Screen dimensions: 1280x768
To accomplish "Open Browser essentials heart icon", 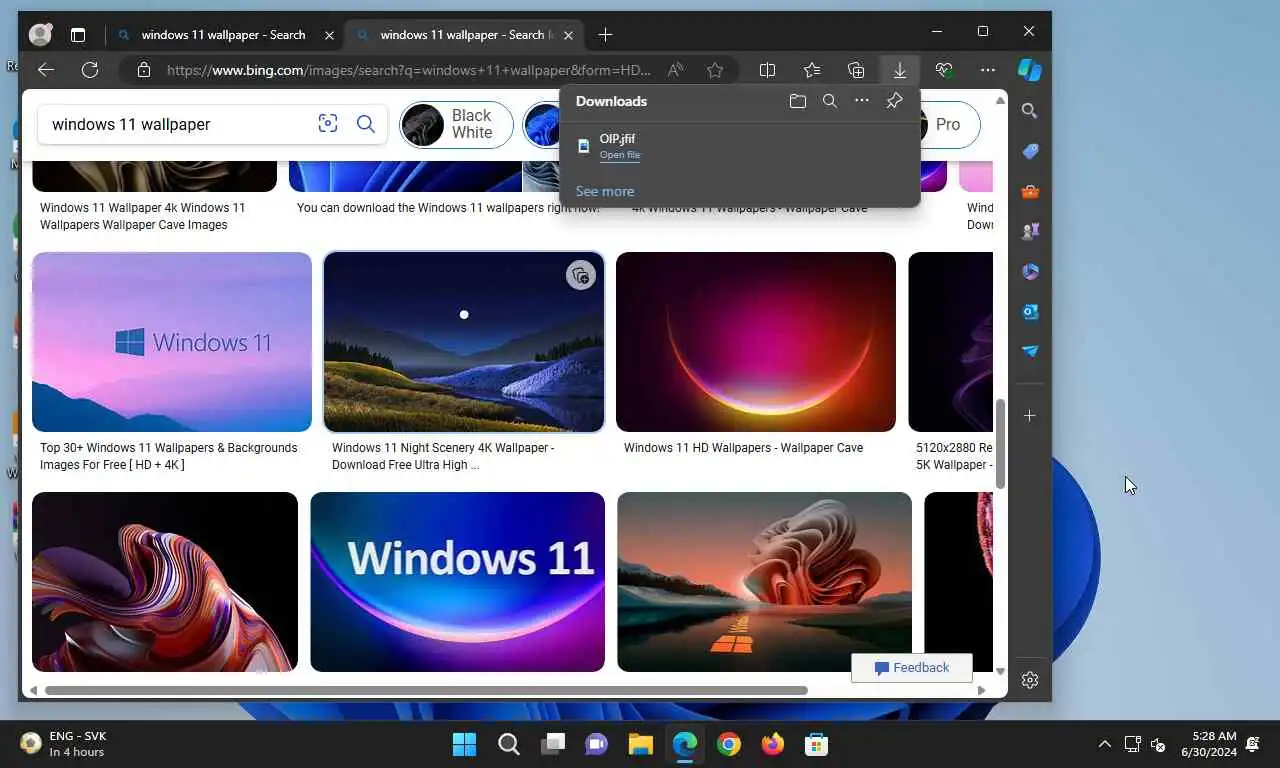I will [944, 70].
